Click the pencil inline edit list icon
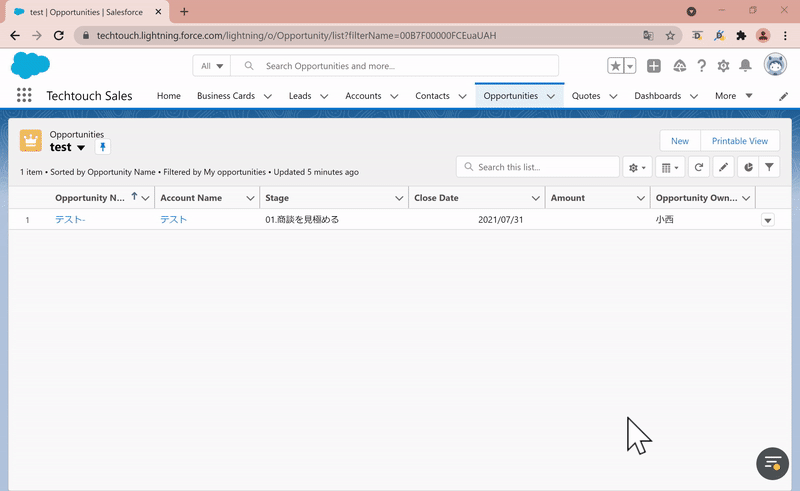Screen dimensions: 800x491 [x=723, y=167]
